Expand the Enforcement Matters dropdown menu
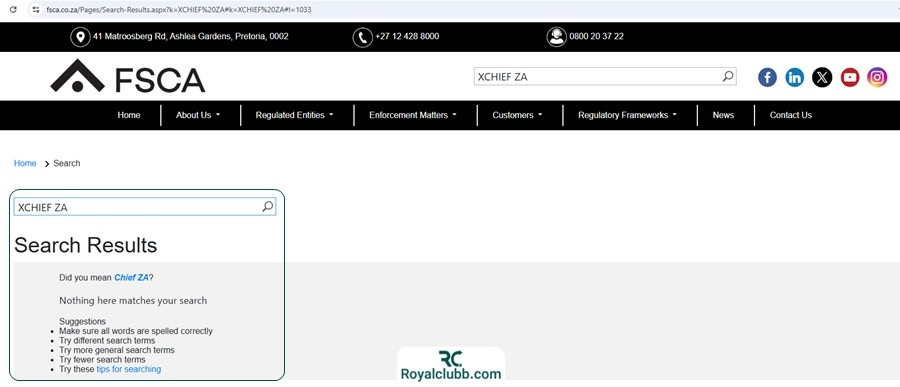This screenshot has width=900, height=387. (413, 115)
